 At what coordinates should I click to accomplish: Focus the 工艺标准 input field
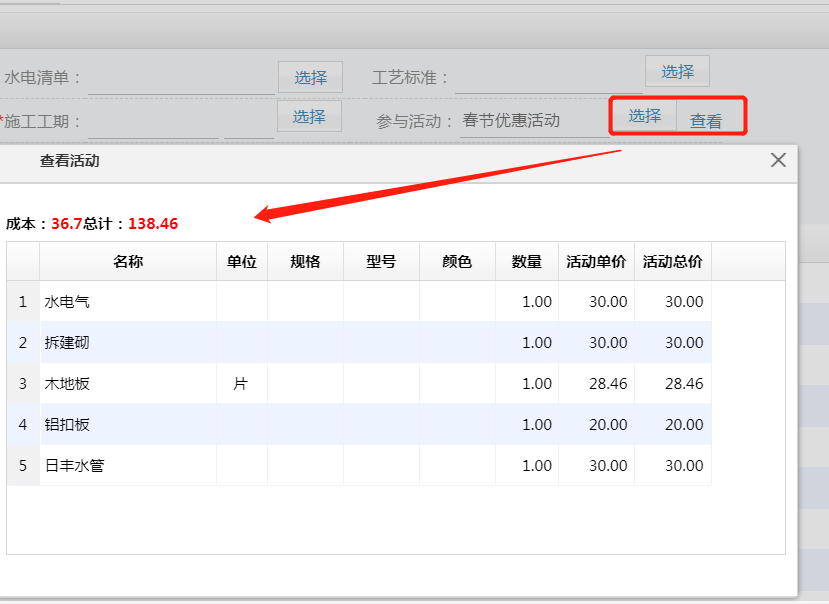pos(548,78)
